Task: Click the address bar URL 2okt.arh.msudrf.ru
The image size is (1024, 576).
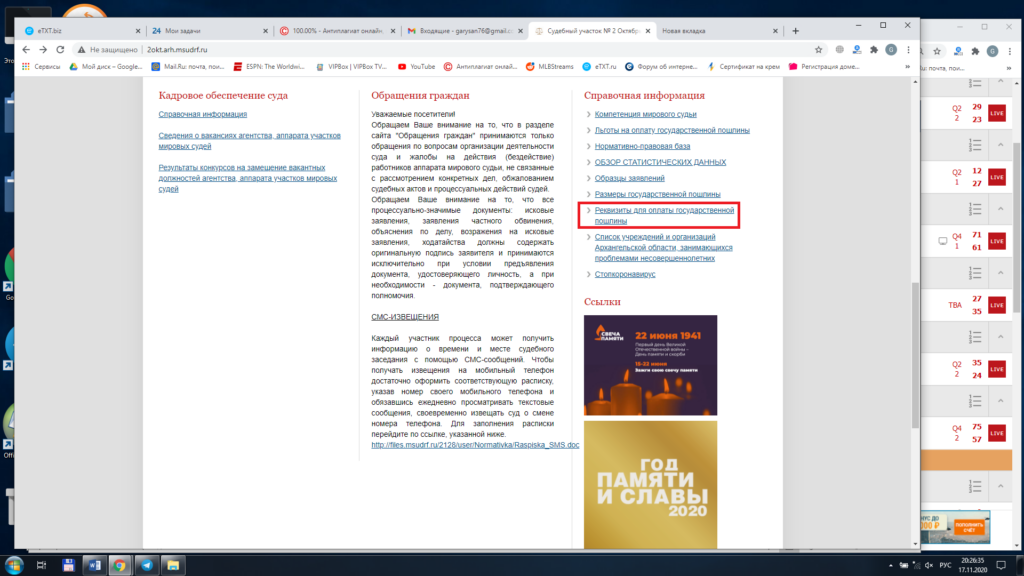Action: click(x=177, y=50)
